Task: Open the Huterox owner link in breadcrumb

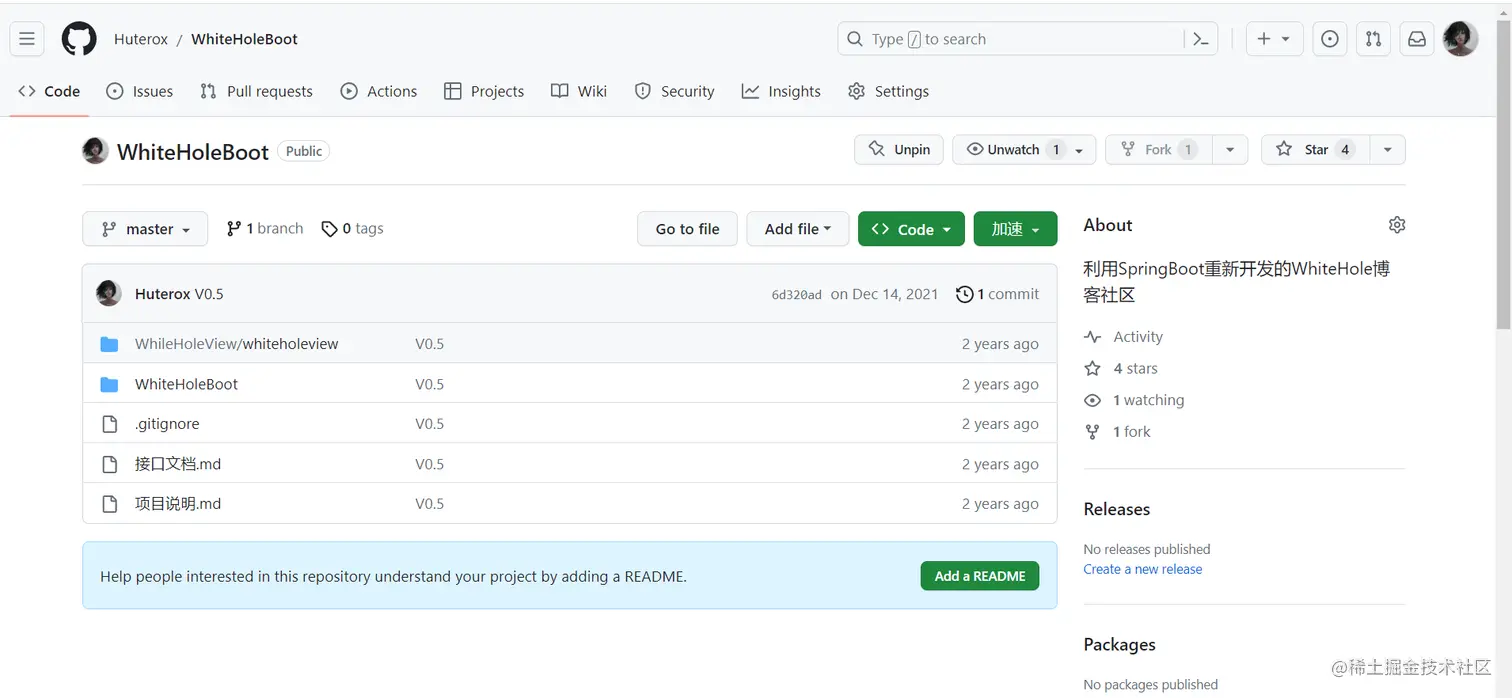Action: coord(141,39)
